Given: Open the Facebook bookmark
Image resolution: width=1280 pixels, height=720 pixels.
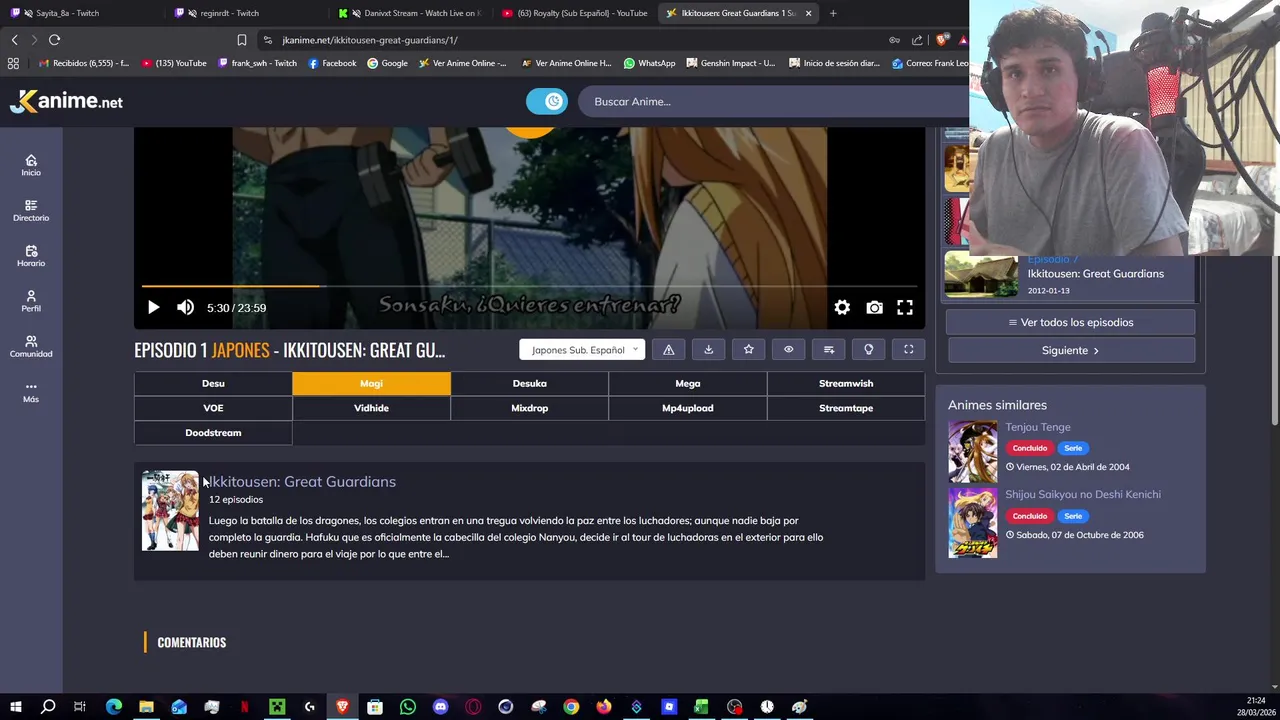Looking at the screenshot, I should pos(332,63).
